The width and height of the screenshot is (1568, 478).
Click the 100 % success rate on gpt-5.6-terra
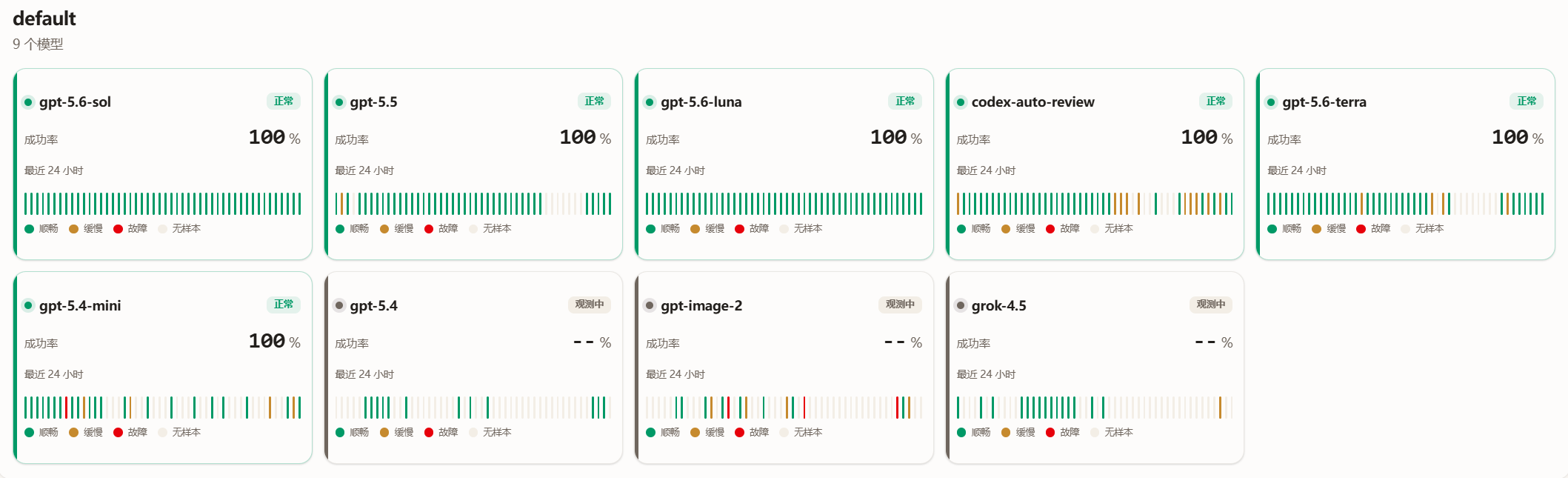pyautogui.click(x=1518, y=138)
